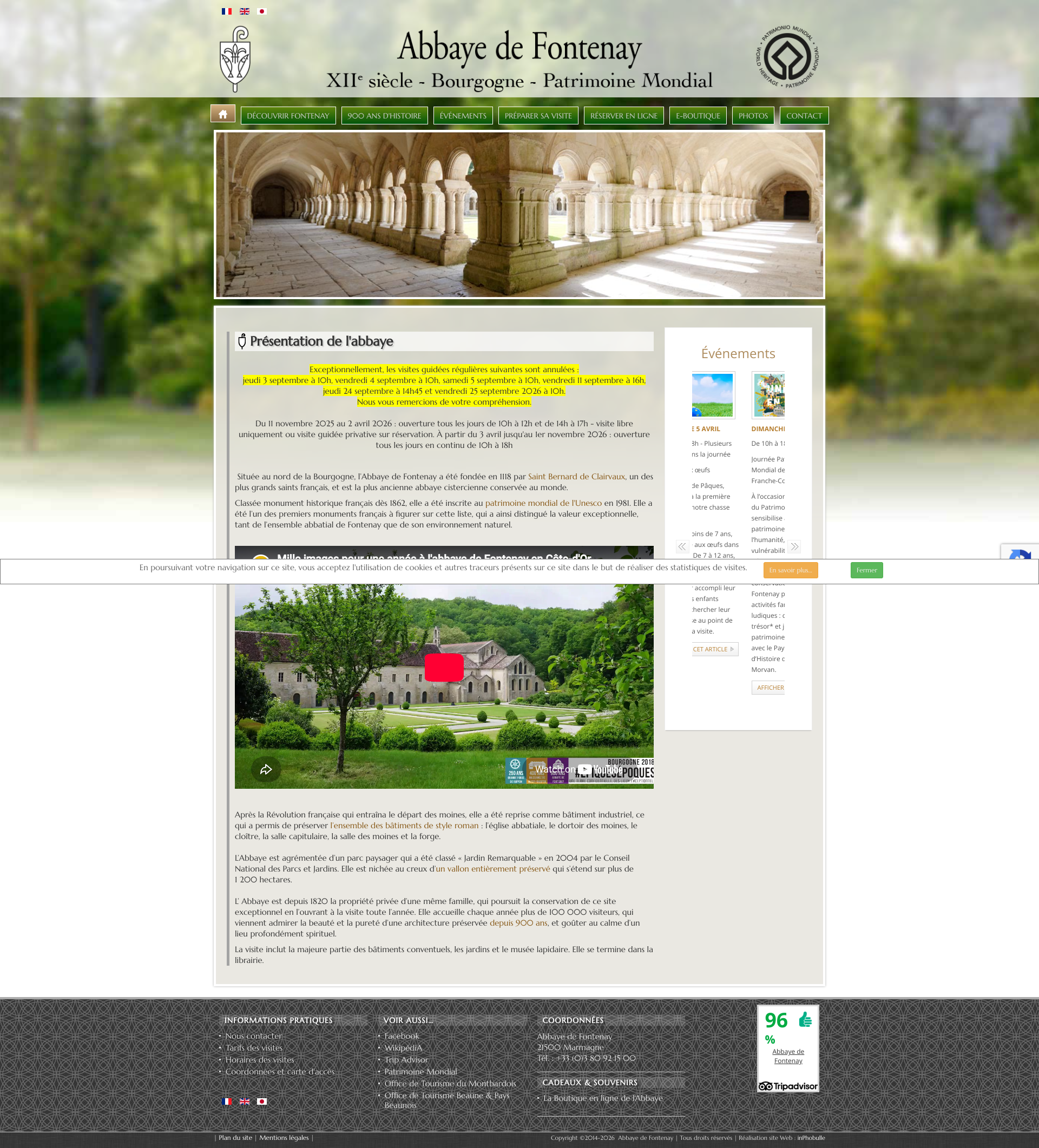Follow the bâtiments de style roman link
The width and height of the screenshot is (1039, 1148).
pyautogui.click(x=404, y=826)
